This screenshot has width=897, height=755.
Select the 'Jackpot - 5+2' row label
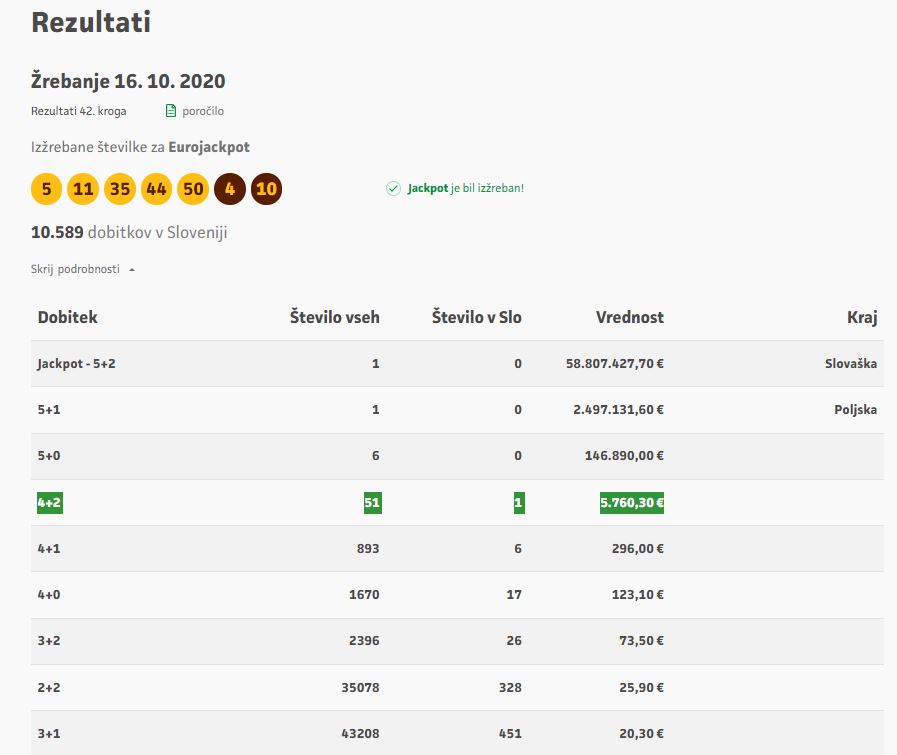[x=77, y=364]
